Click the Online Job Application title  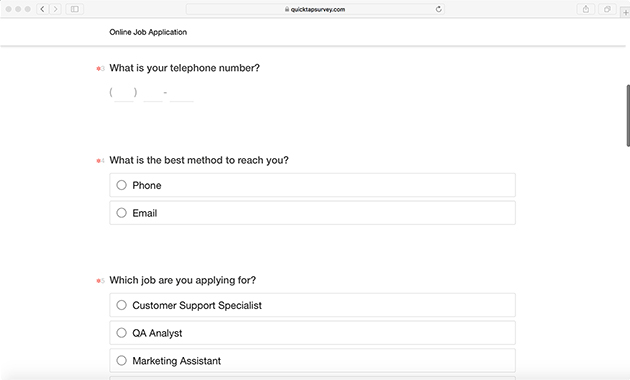click(x=148, y=32)
